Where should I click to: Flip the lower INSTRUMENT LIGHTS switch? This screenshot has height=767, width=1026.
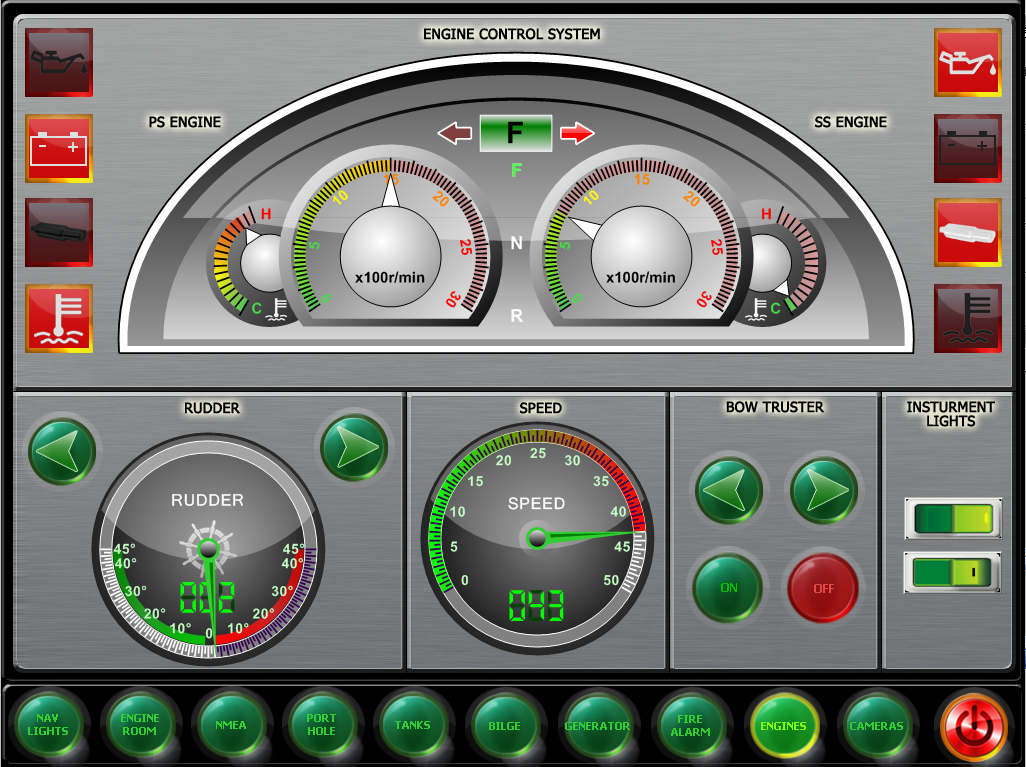[952, 570]
